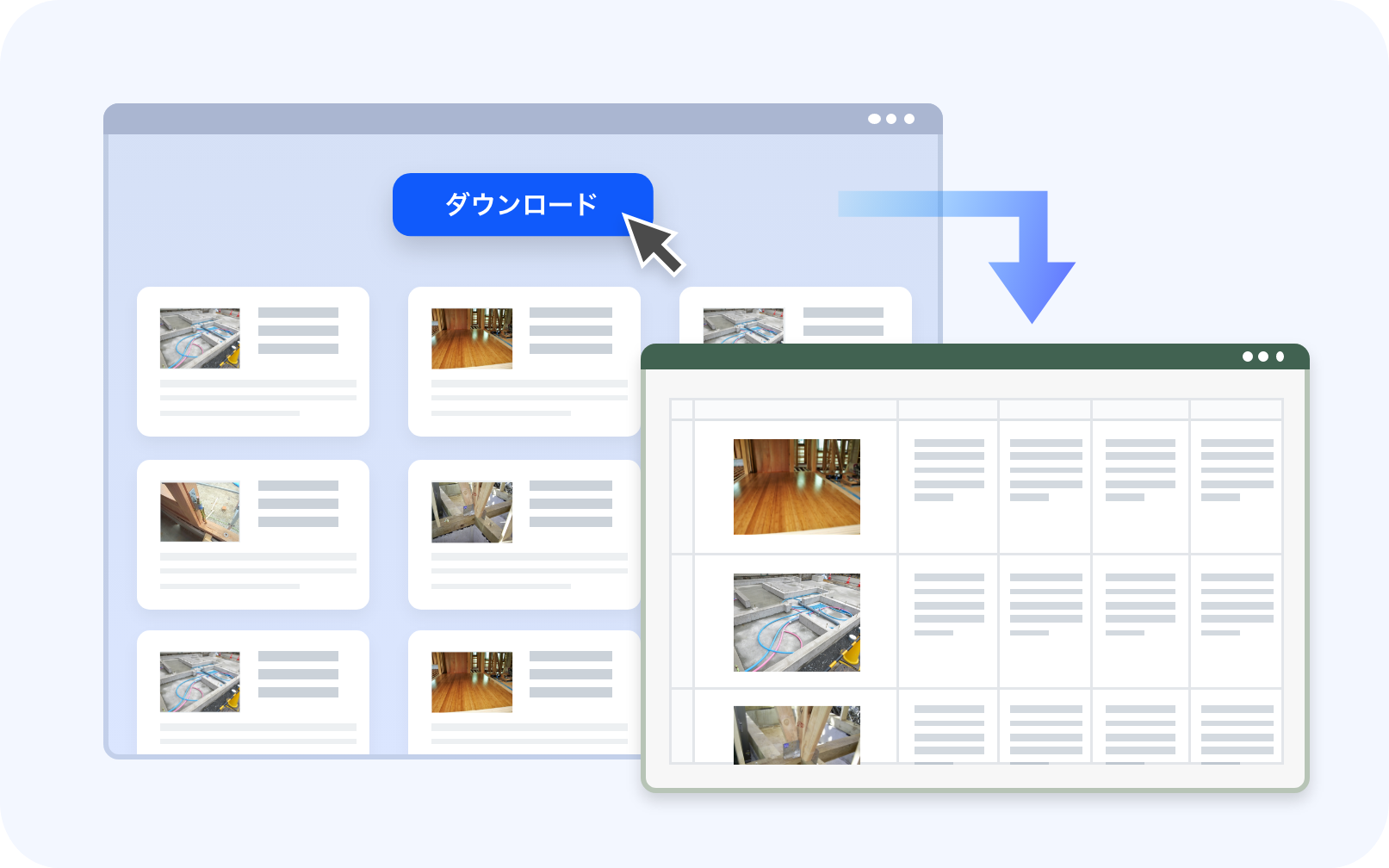Image resolution: width=1389 pixels, height=868 pixels.
Task: Open the door frame photo in the browser window
Action: coord(200,512)
